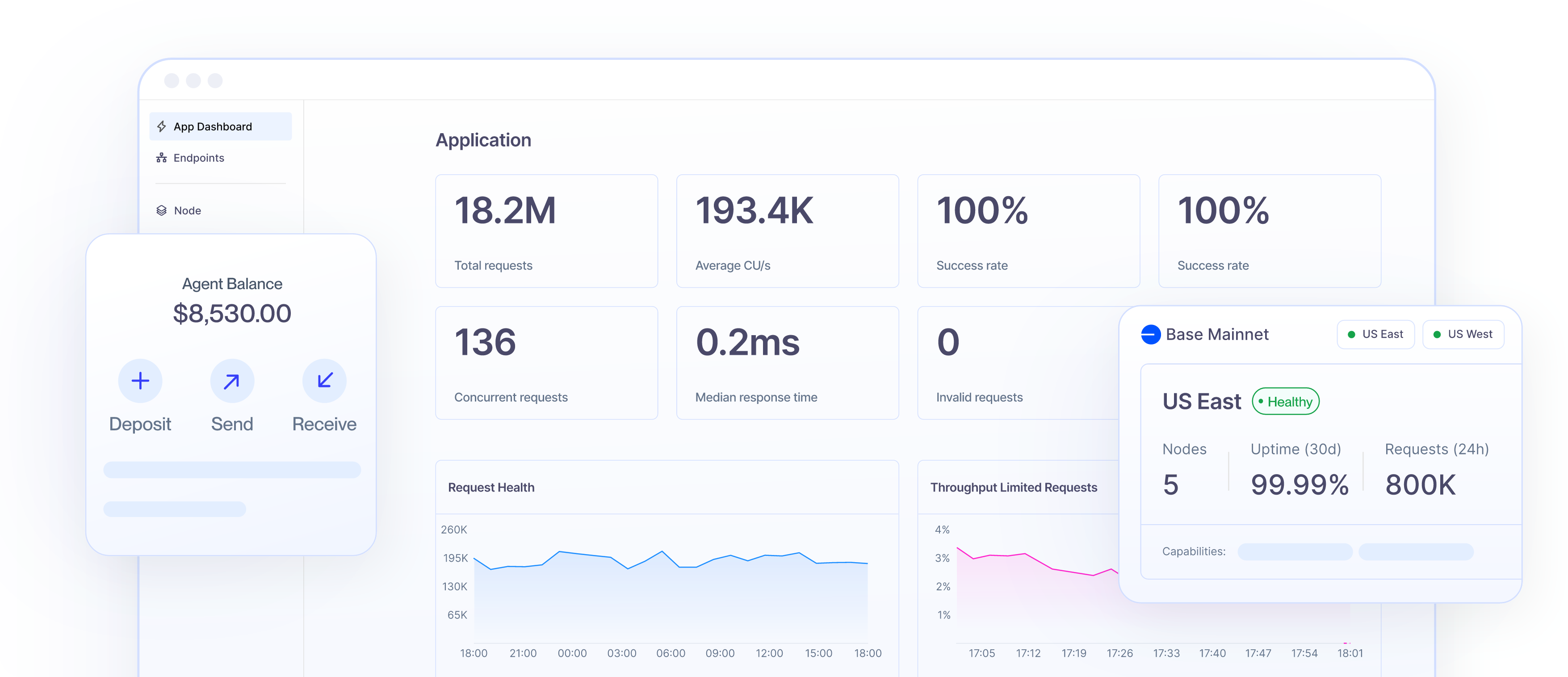Click the Healthy status badge
The width and height of the screenshot is (1568, 677).
click(x=1286, y=402)
